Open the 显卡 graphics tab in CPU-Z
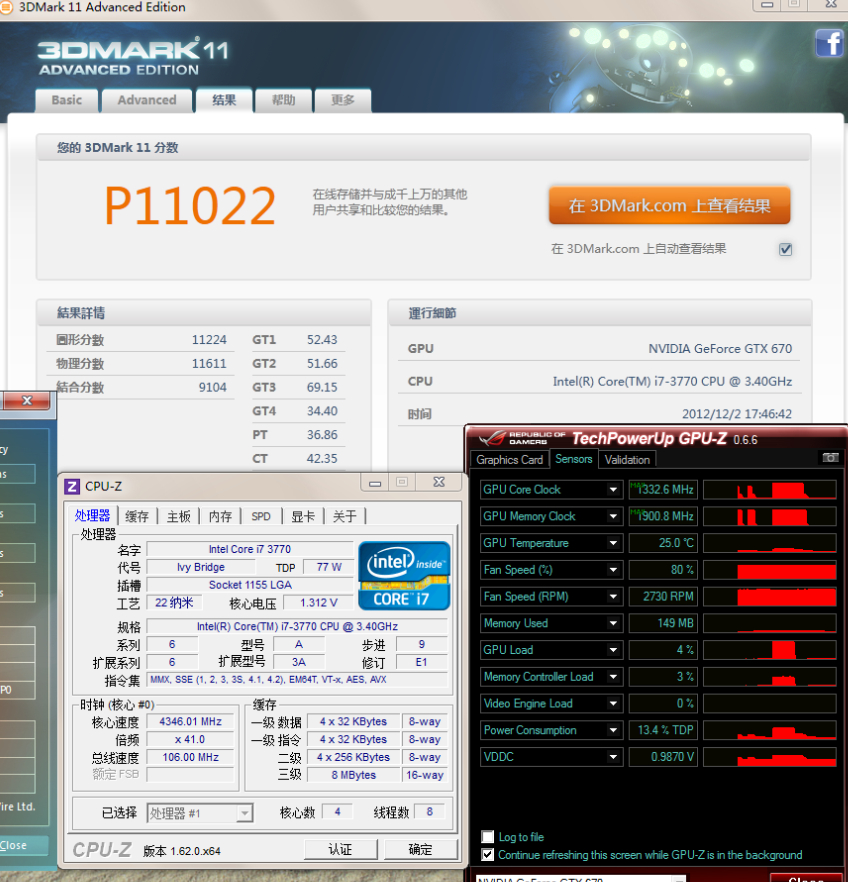 click(303, 516)
